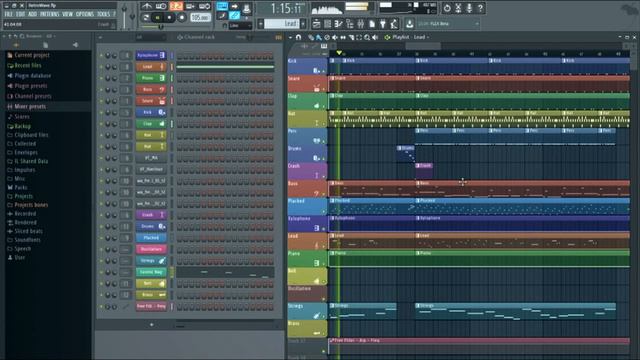Open the FLEX Beta news panel dropdown
Viewport: 640px width, 360px height.
(x=476, y=24)
